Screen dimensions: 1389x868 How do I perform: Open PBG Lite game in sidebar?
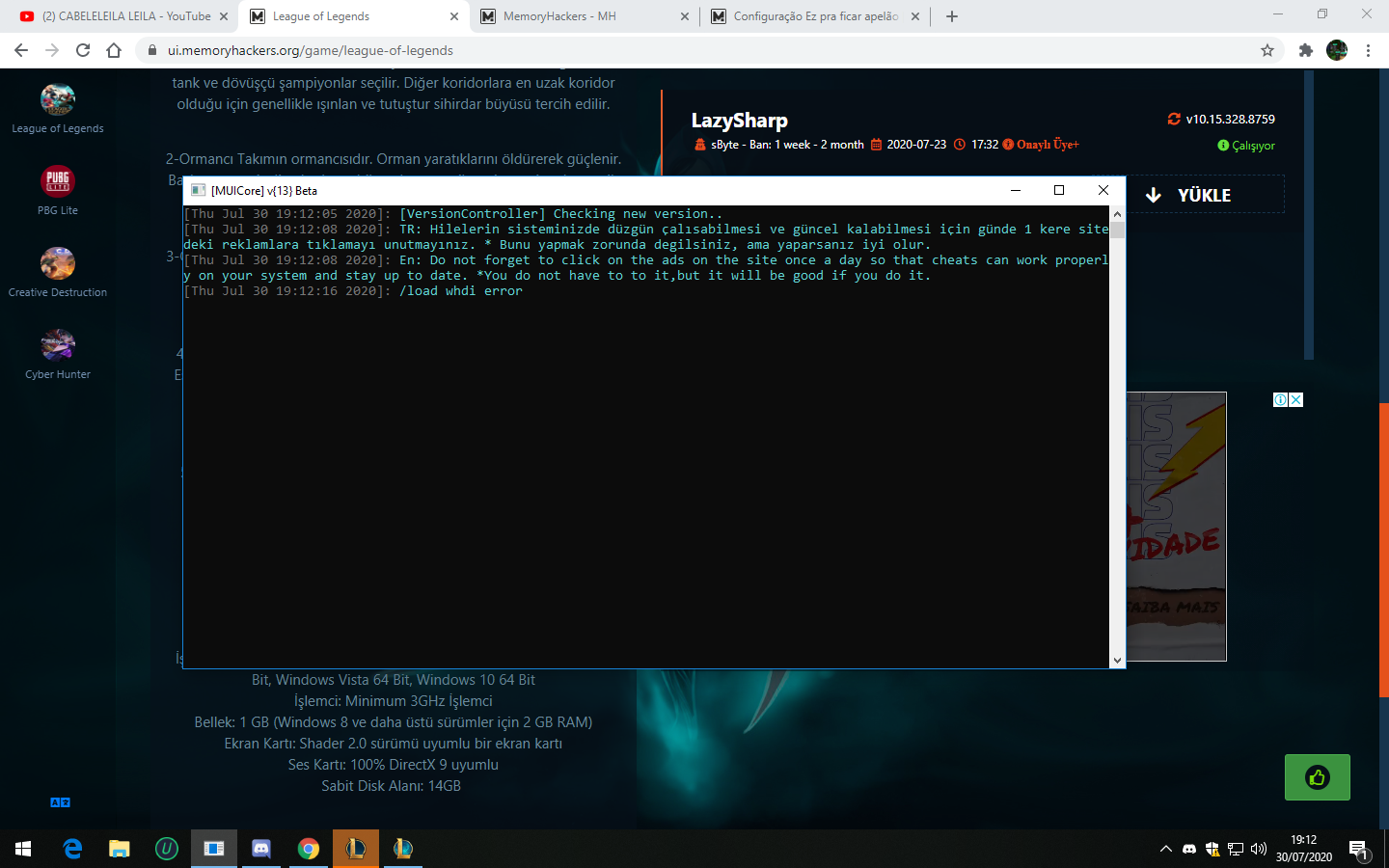coord(58,190)
